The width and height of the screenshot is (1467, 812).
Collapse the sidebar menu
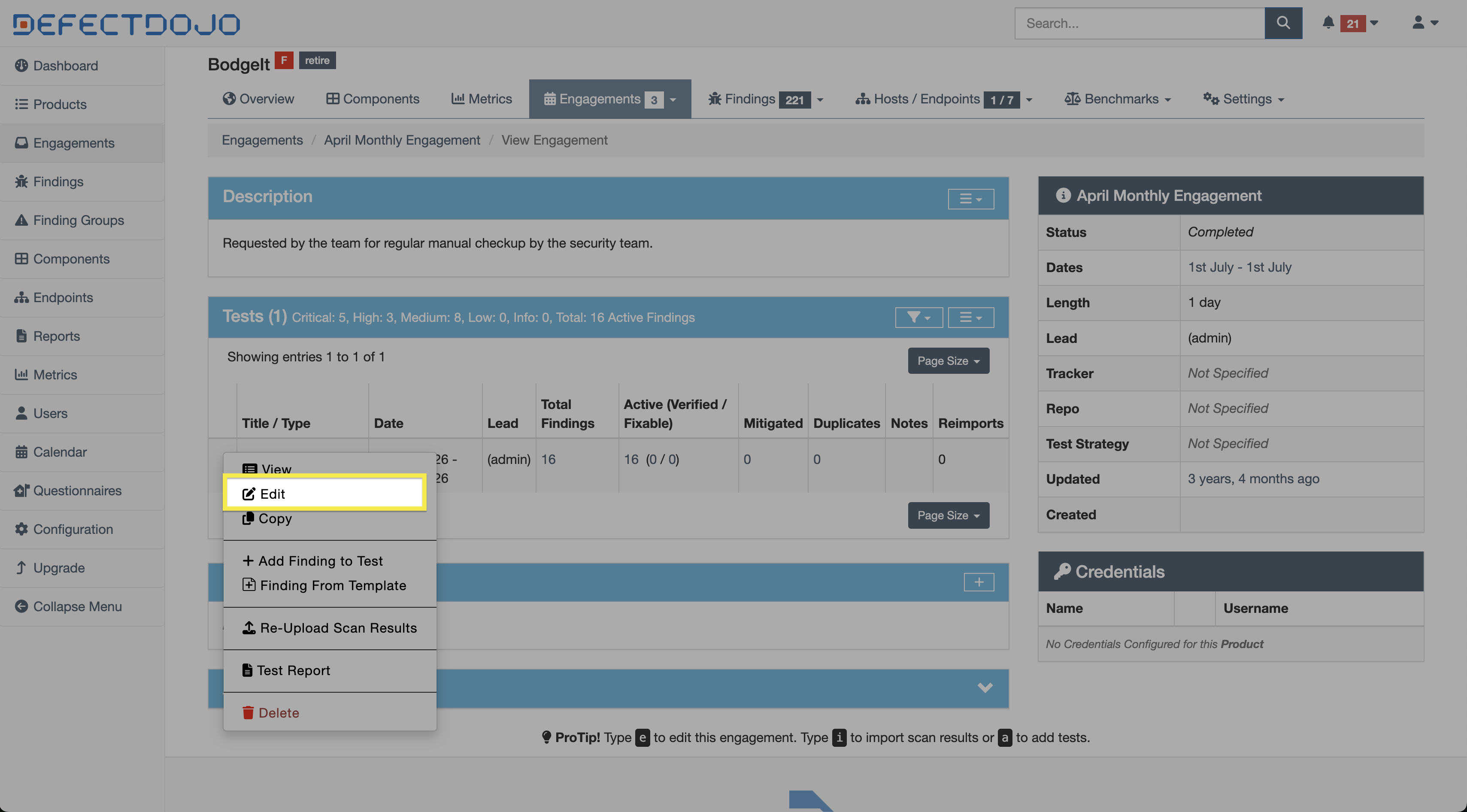tap(77, 606)
